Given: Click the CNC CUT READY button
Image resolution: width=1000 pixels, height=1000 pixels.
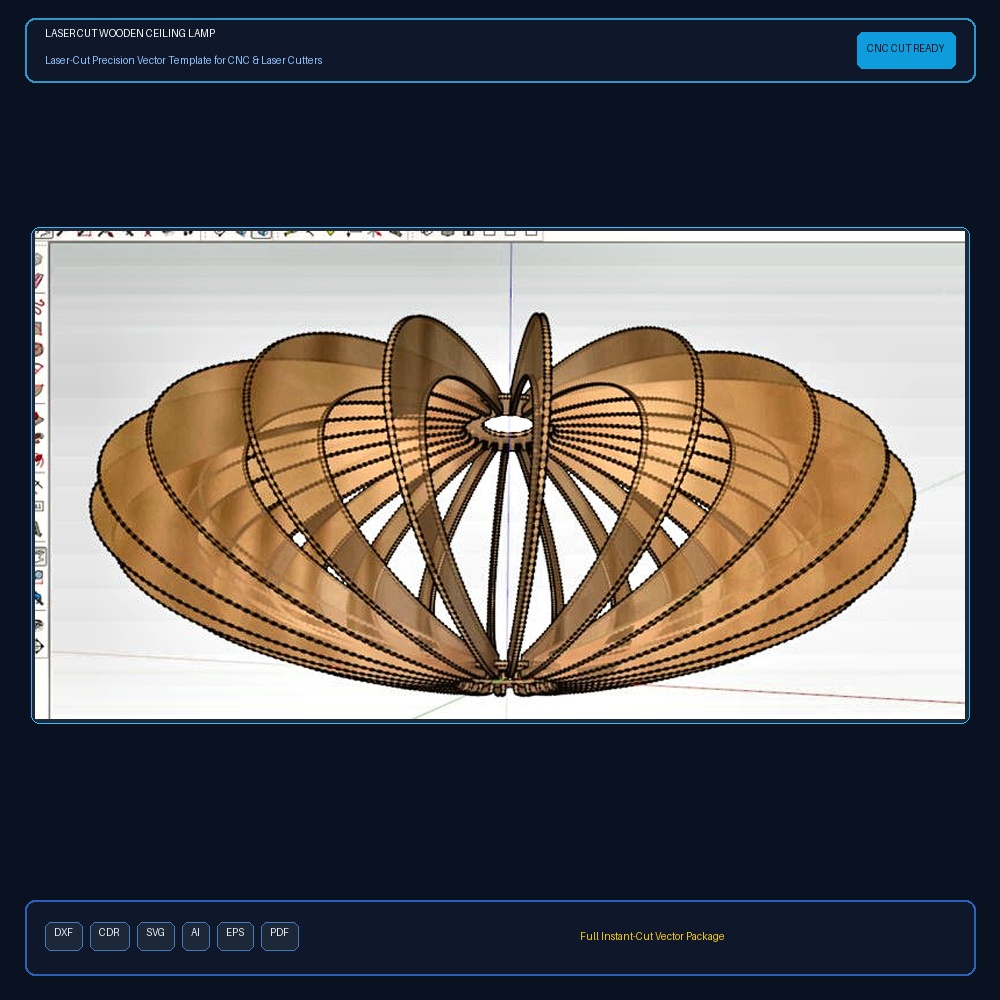Looking at the screenshot, I should coord(906,50).
